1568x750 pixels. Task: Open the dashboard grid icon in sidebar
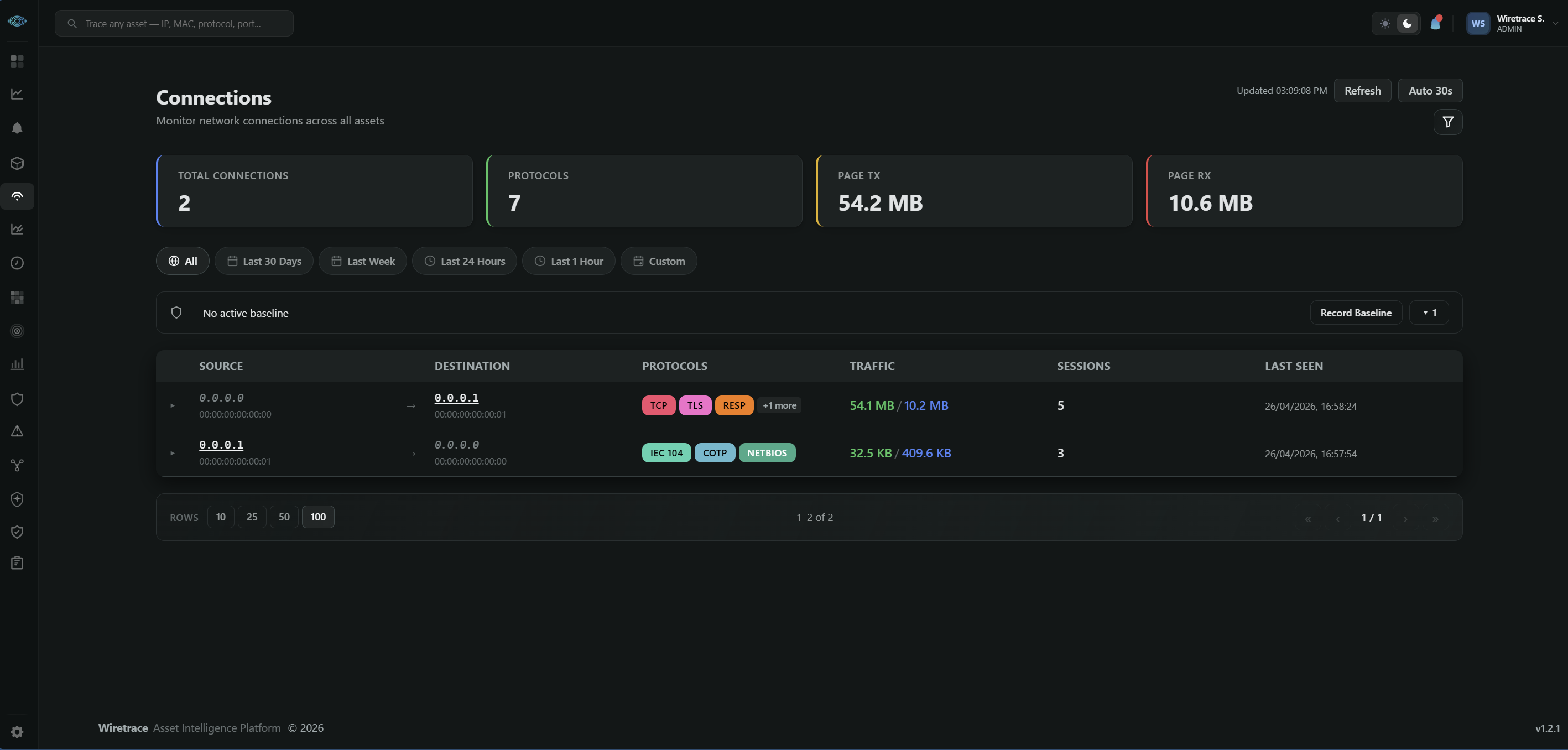tap(17, 61)
